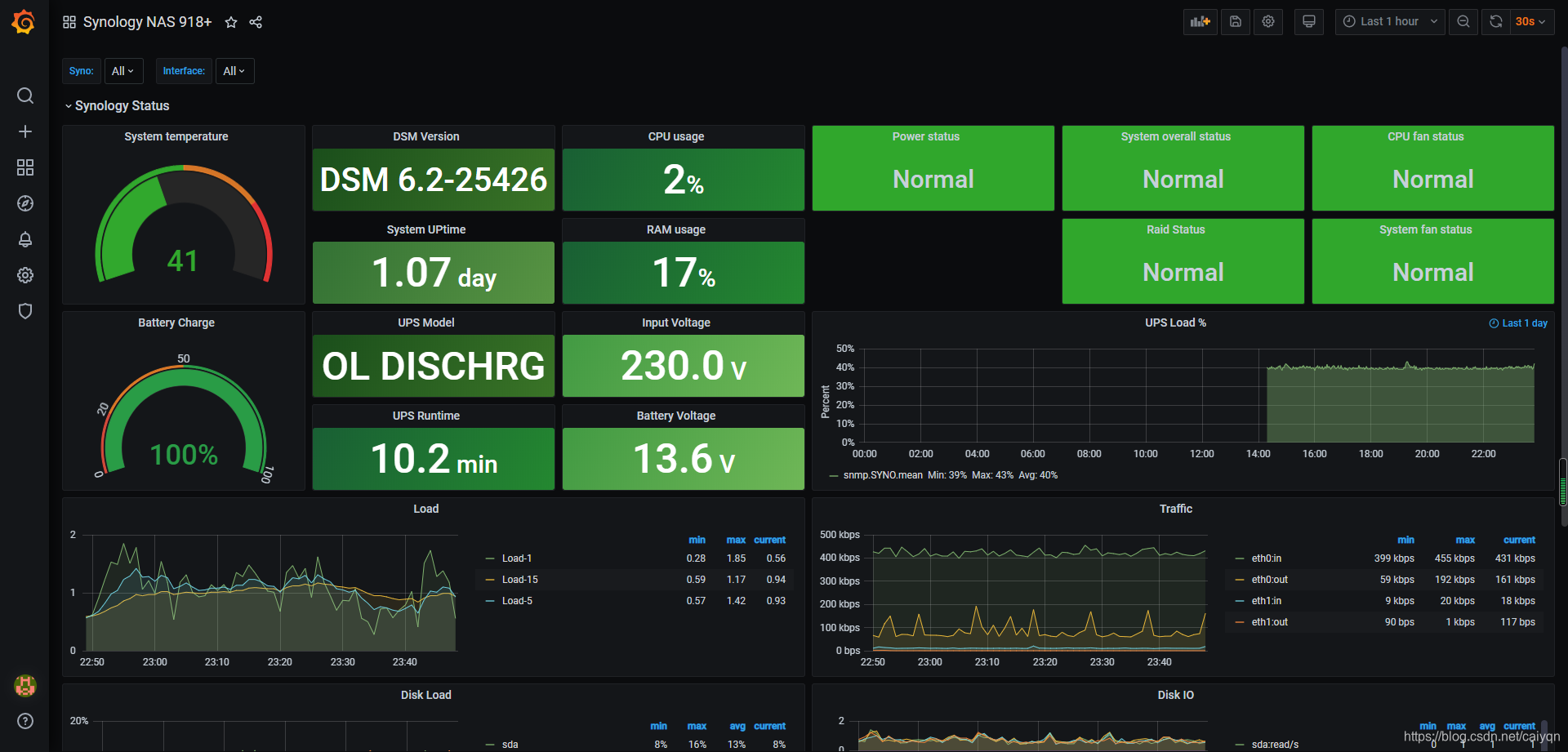This screenshot has height=752, width=1568.
Task: Add a new panel to dashboard
Action: click(x=1200, y=22)
